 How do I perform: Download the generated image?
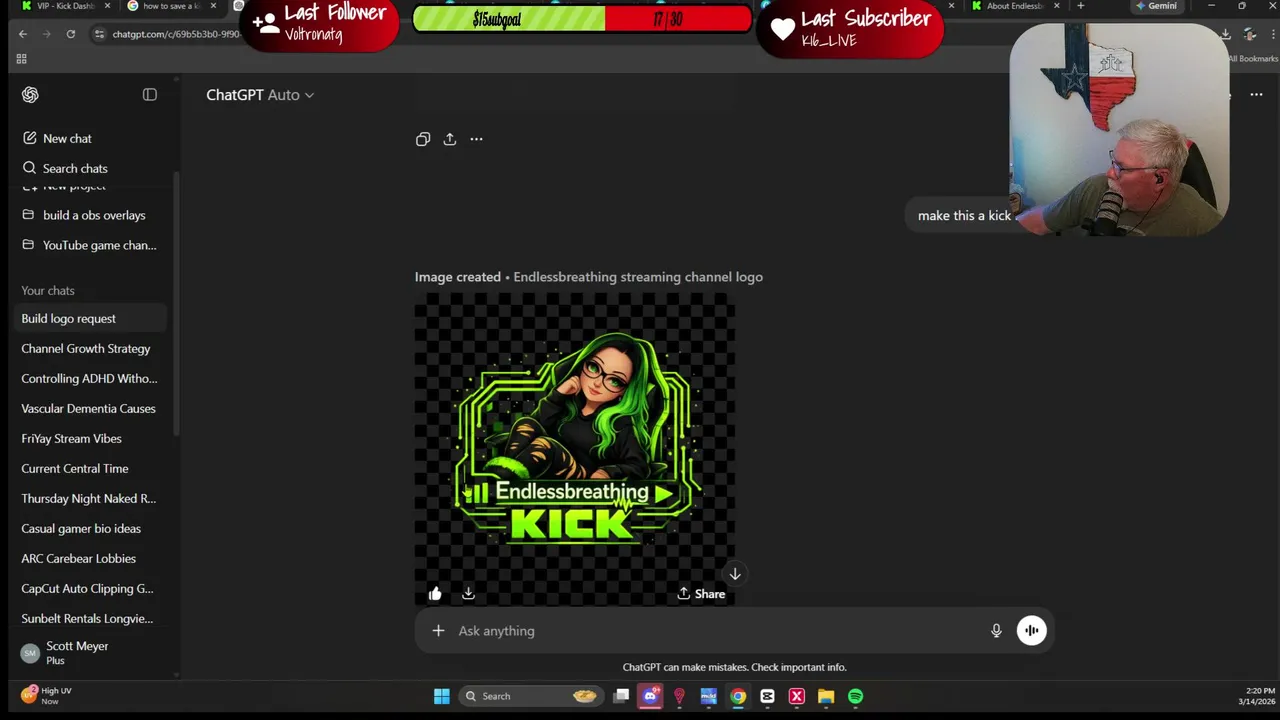(468, 594)
